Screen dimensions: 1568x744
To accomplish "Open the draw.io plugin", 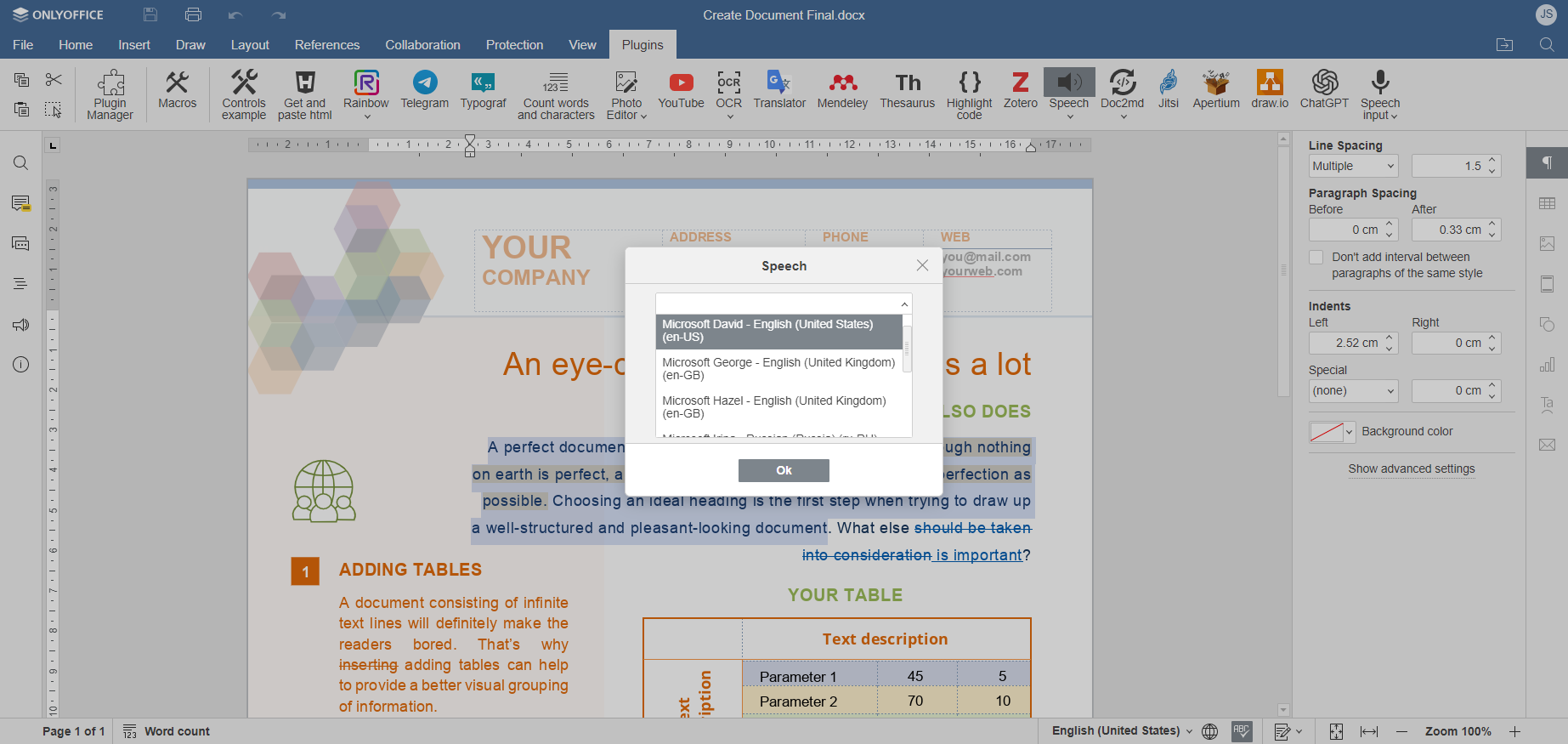I will coord(1270,90).
